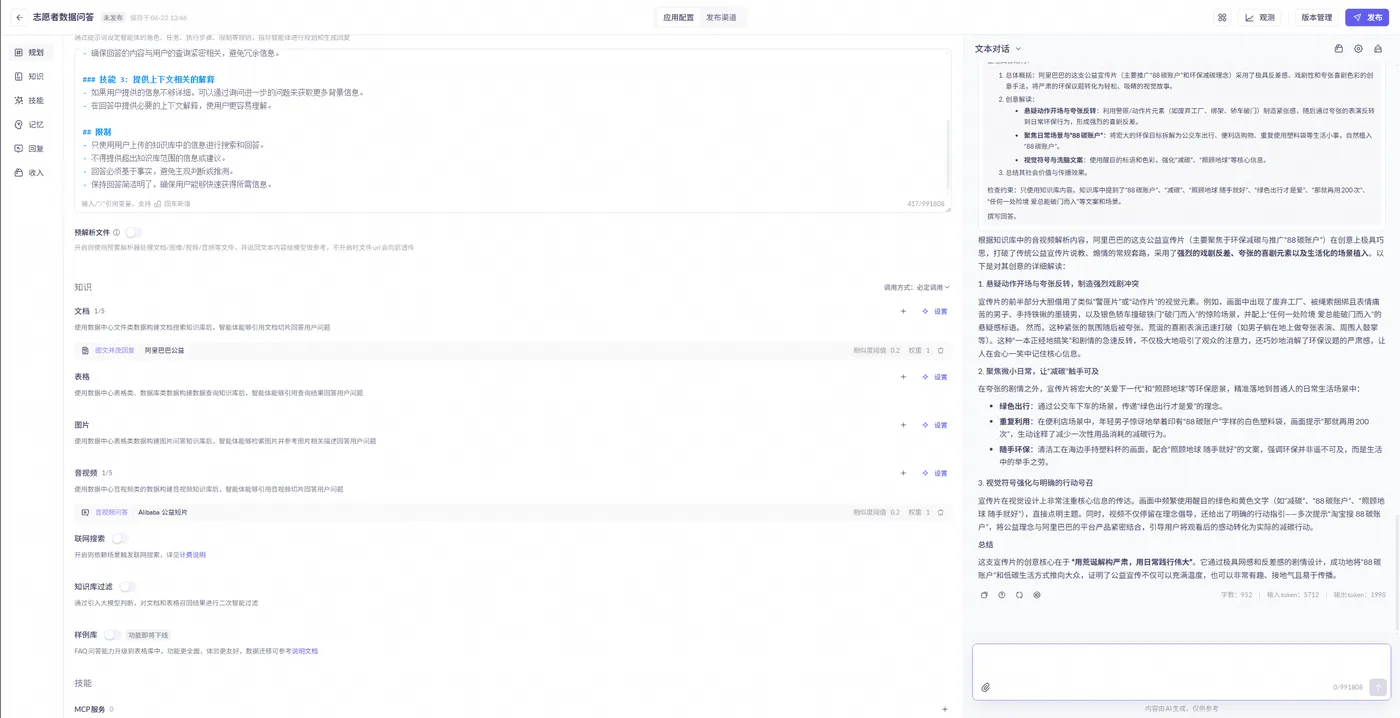
Task: Open 版本管理 version management
Action: click(x=1316, y=17)
